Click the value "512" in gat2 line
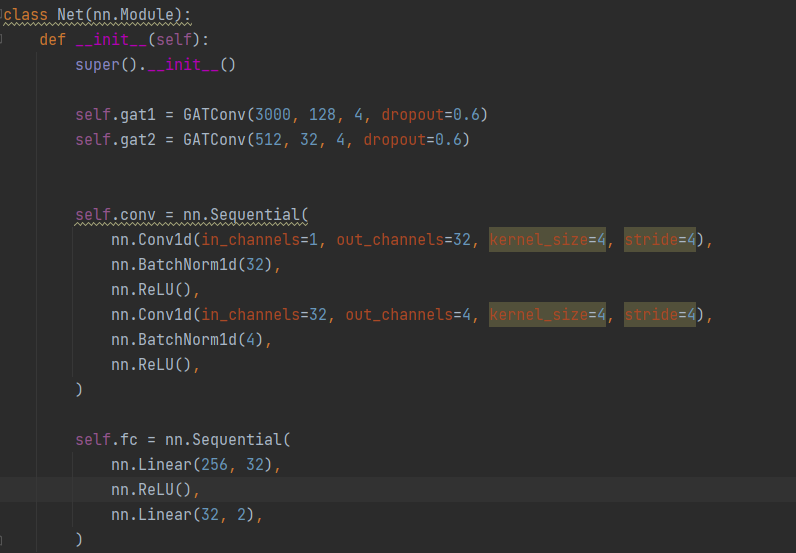 [x=268, y=140]
